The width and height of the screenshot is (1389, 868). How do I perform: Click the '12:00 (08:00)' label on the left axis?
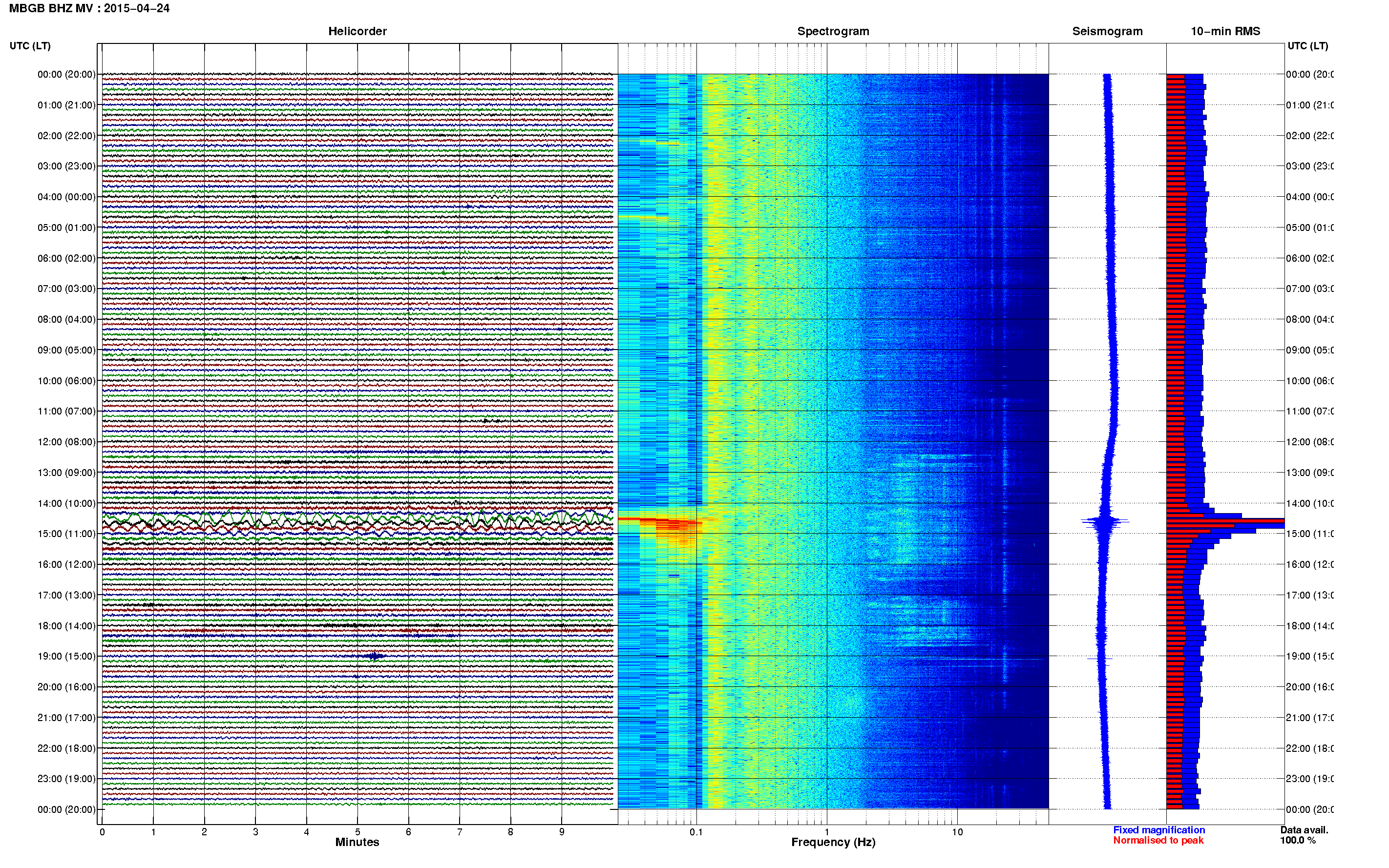[66, 442]
